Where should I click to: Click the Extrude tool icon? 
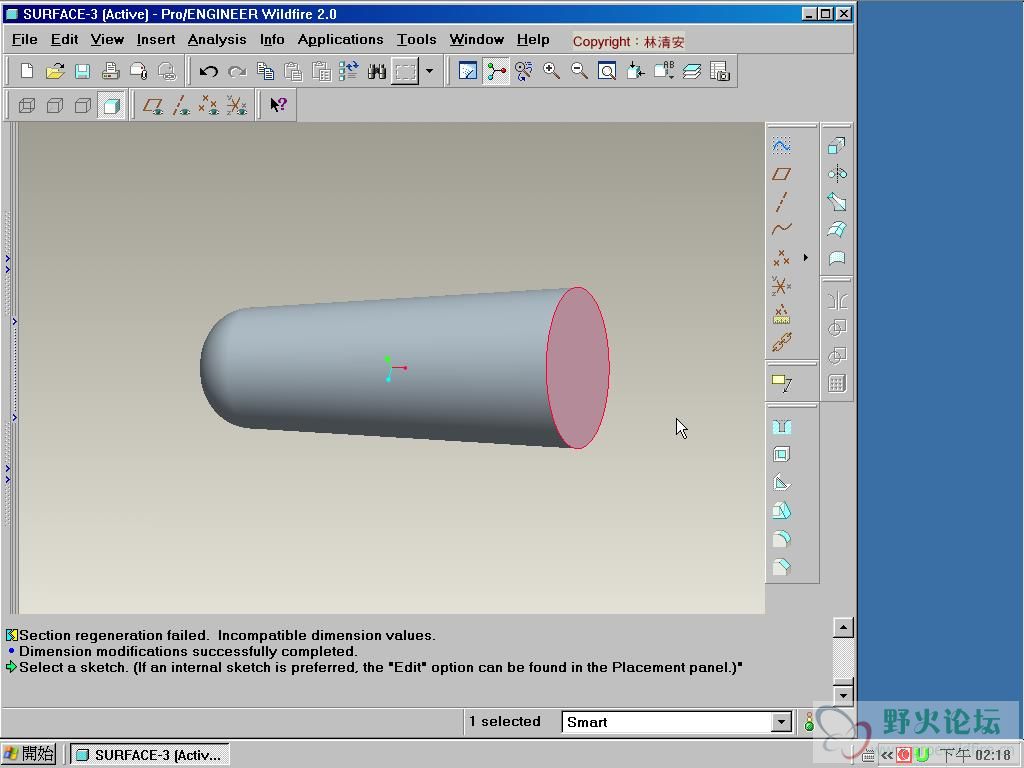pos(837,145)
